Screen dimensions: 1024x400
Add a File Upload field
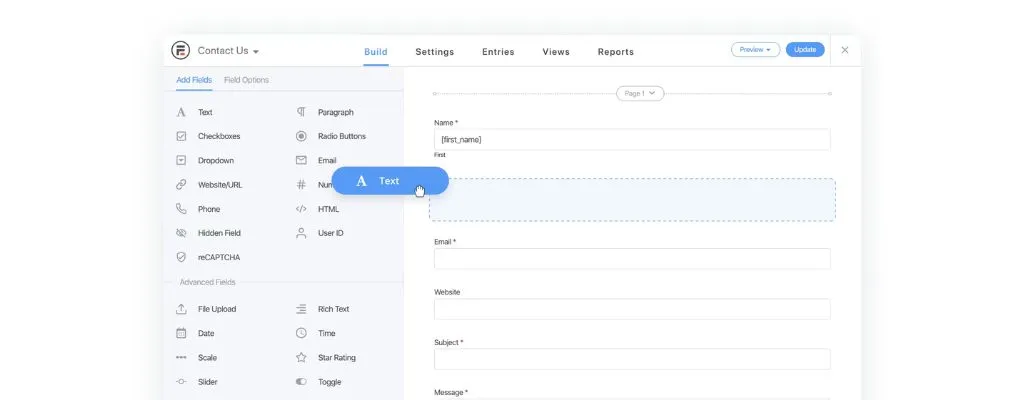[206, 309]
